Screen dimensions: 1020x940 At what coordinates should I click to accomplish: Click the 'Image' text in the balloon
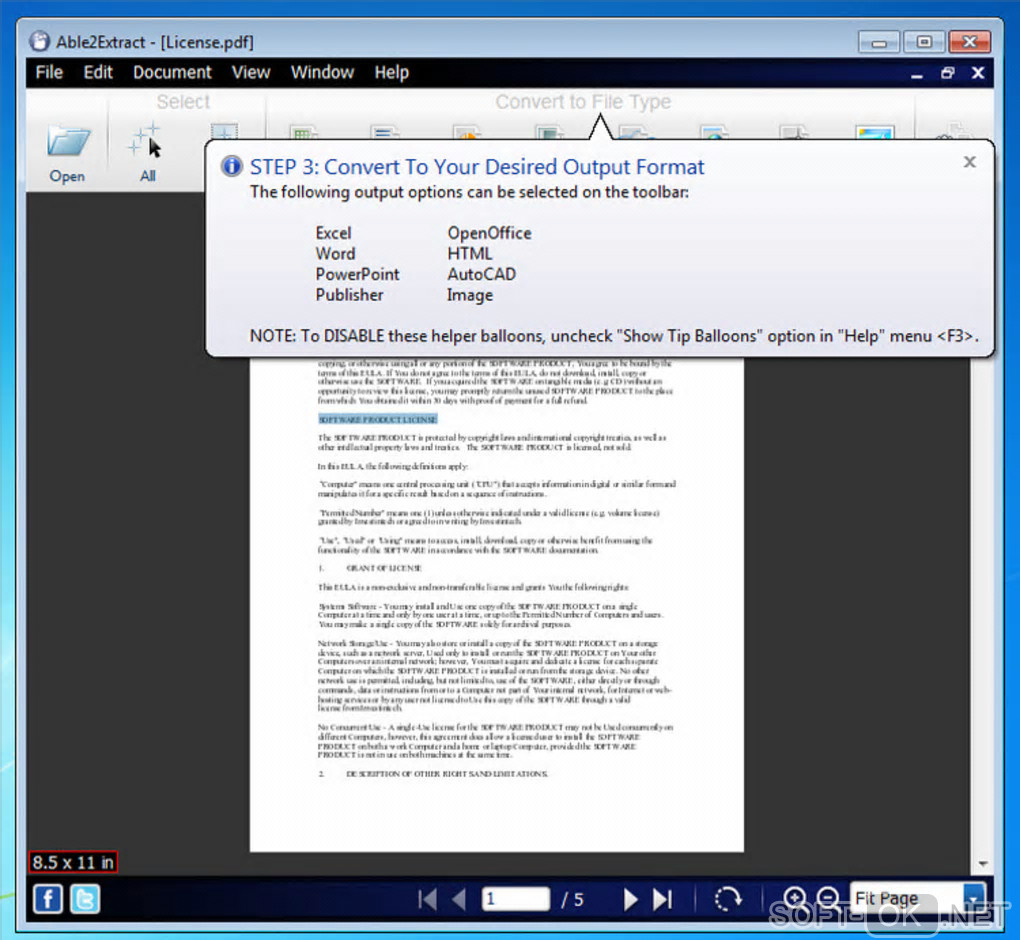(x=470, y=295)
